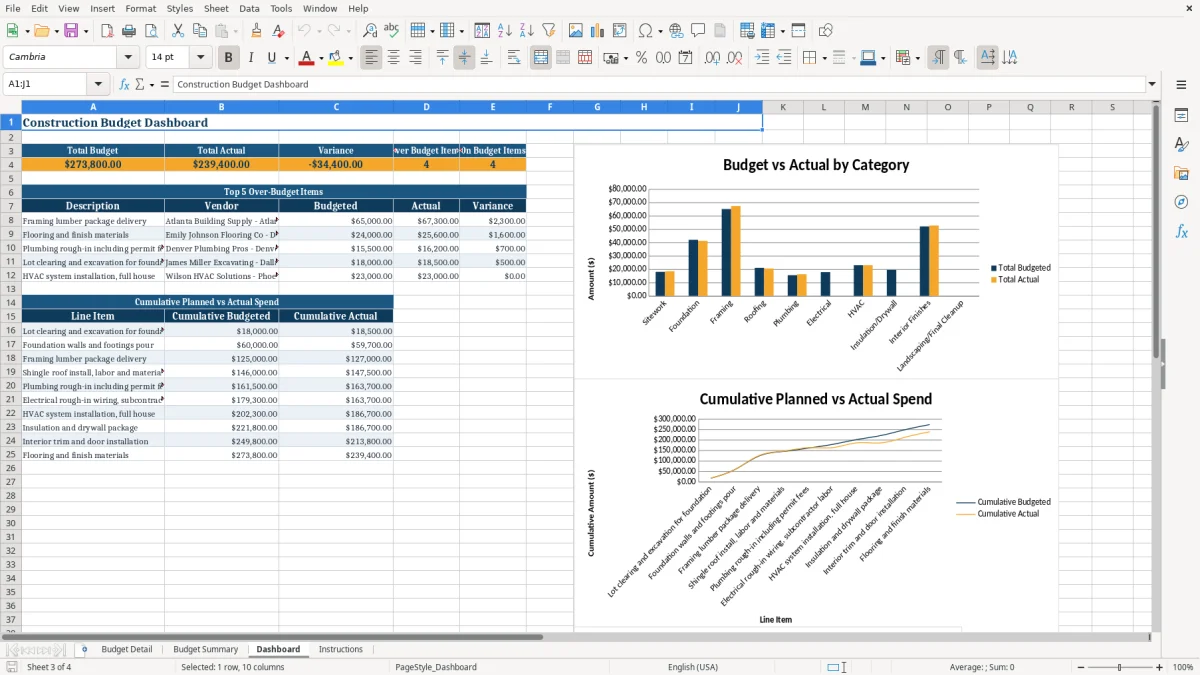Click Increase Indent icon
The width and height of the screenshot is (1200, 675).
click(x=762, y=58)
